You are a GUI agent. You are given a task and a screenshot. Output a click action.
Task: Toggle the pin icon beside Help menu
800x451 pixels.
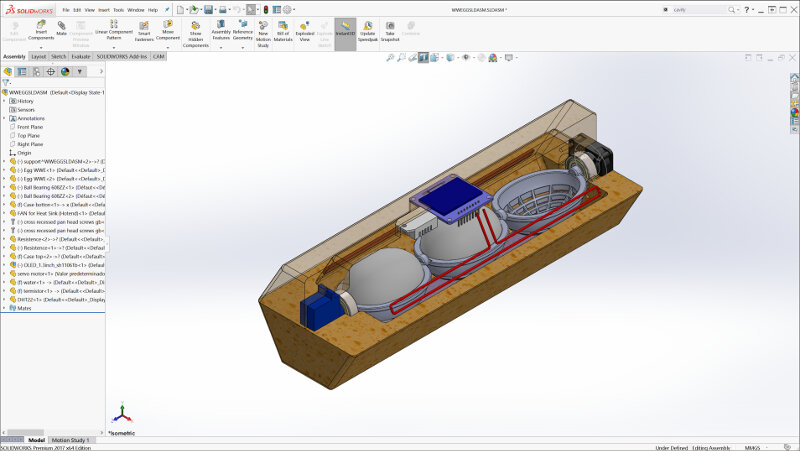click(166, 10)
